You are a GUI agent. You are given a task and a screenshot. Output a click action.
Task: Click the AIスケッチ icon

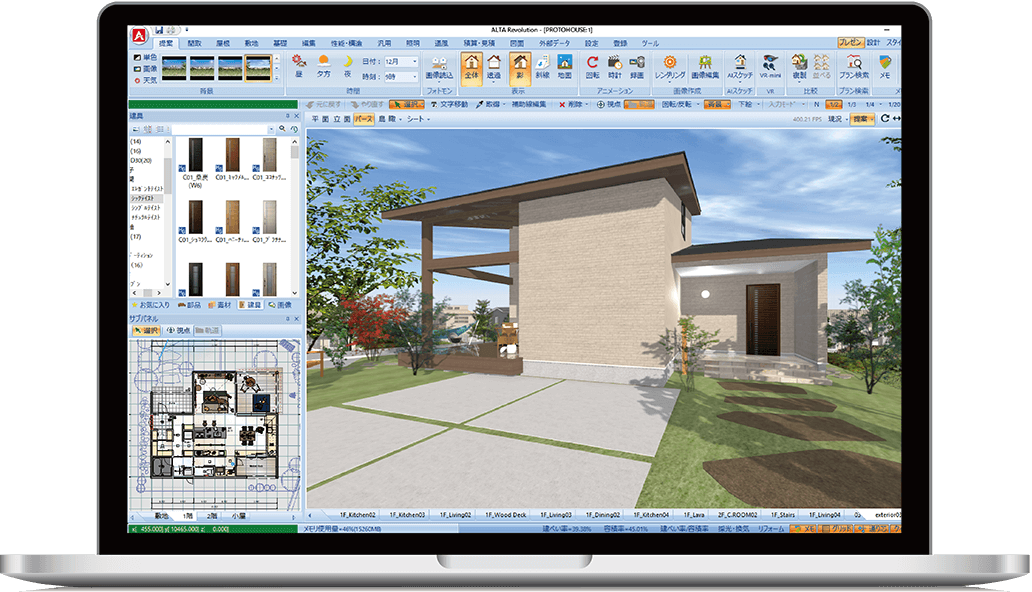tap(740, 66)
